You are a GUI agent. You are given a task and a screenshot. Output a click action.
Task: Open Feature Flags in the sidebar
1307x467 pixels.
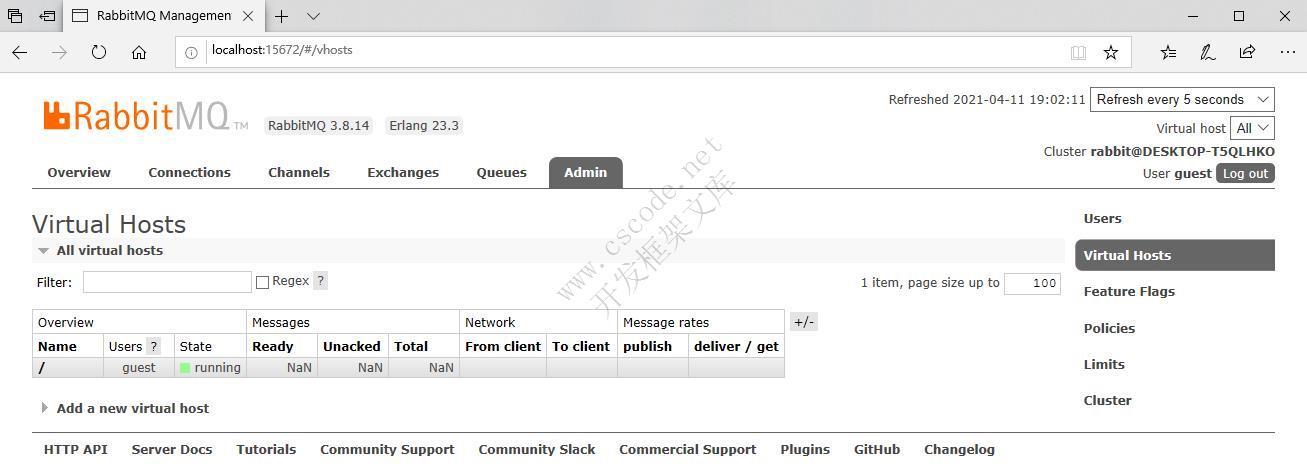click(1129, 291)
